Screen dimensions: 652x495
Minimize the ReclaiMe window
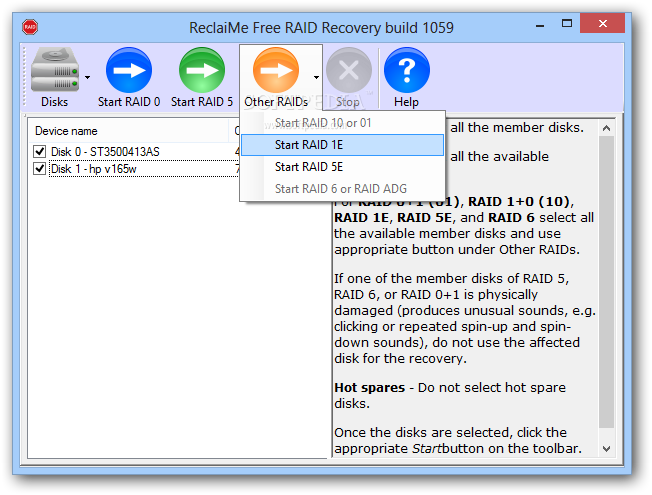pyautogui.click(x=540, y=25)
